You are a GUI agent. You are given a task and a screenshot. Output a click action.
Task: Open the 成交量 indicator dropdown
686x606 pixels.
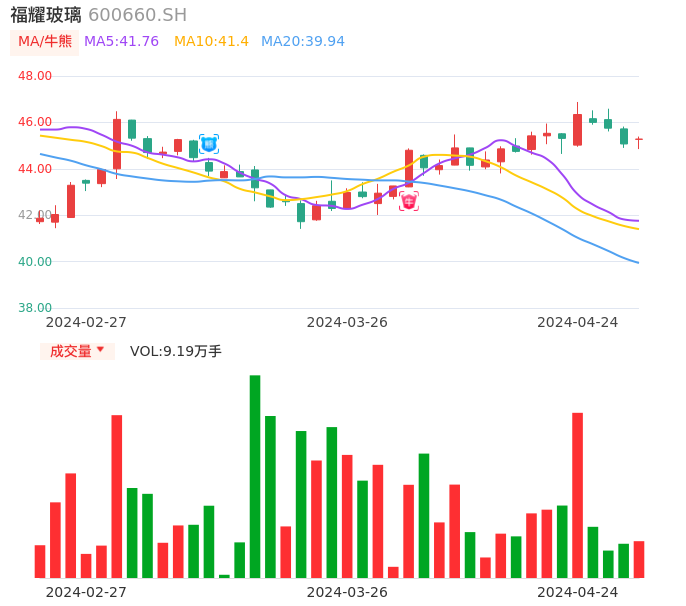(77, 351)
